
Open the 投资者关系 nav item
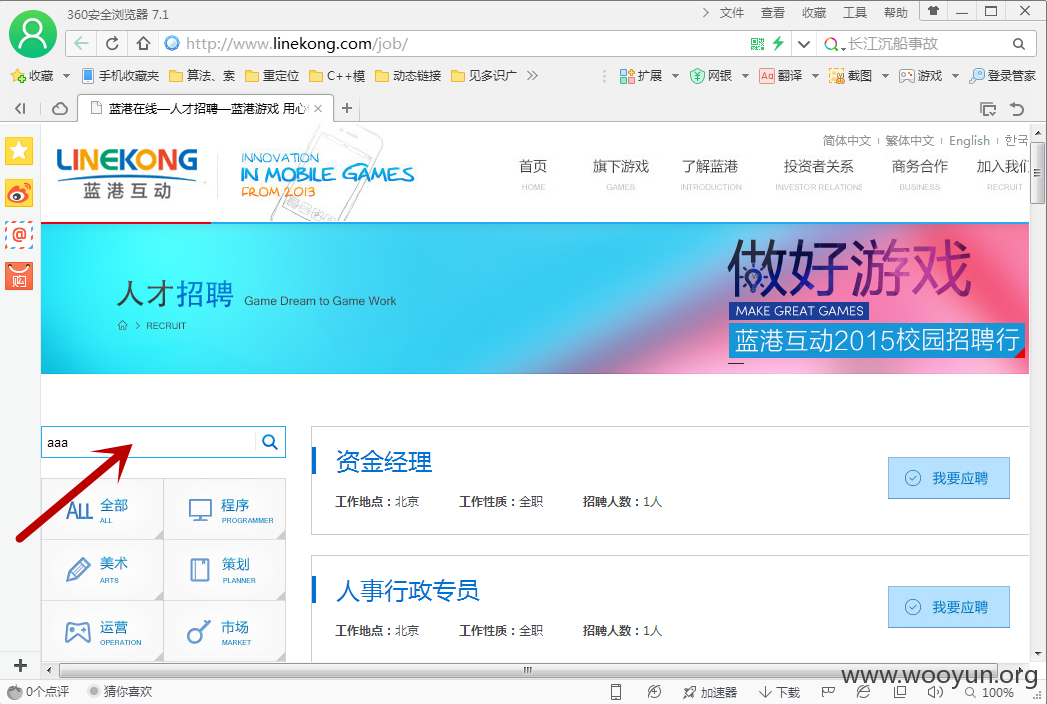pyautogui.click(x=819, y=174)
